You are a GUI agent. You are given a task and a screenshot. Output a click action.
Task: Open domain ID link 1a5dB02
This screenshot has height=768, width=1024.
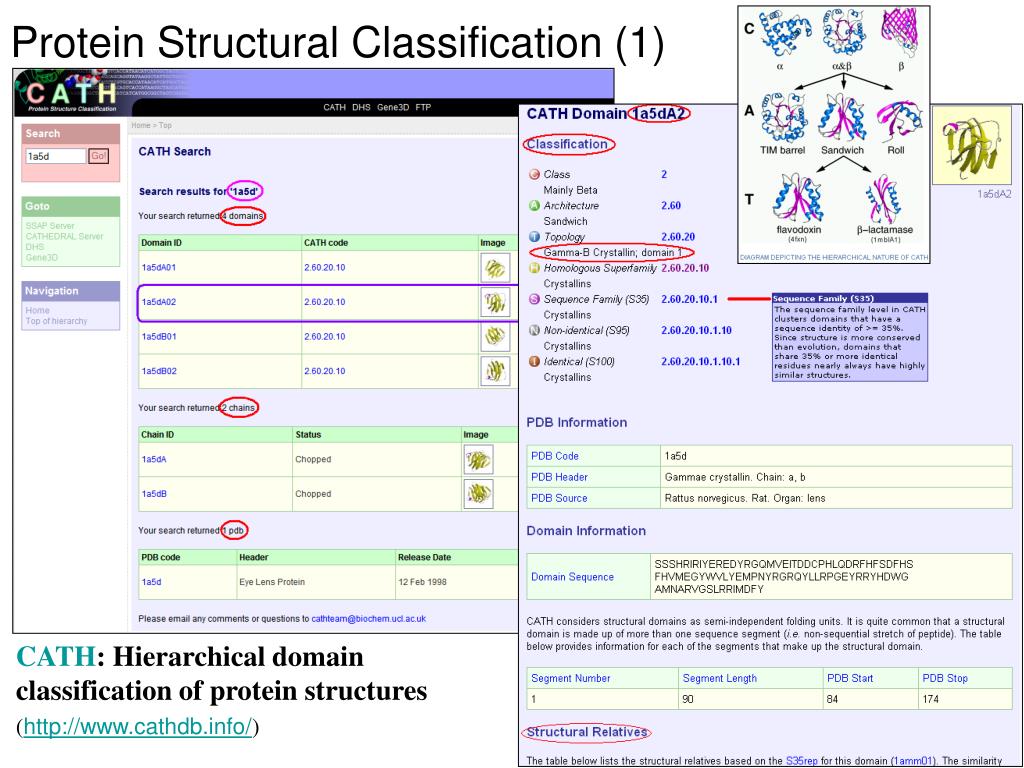(159, 371)
